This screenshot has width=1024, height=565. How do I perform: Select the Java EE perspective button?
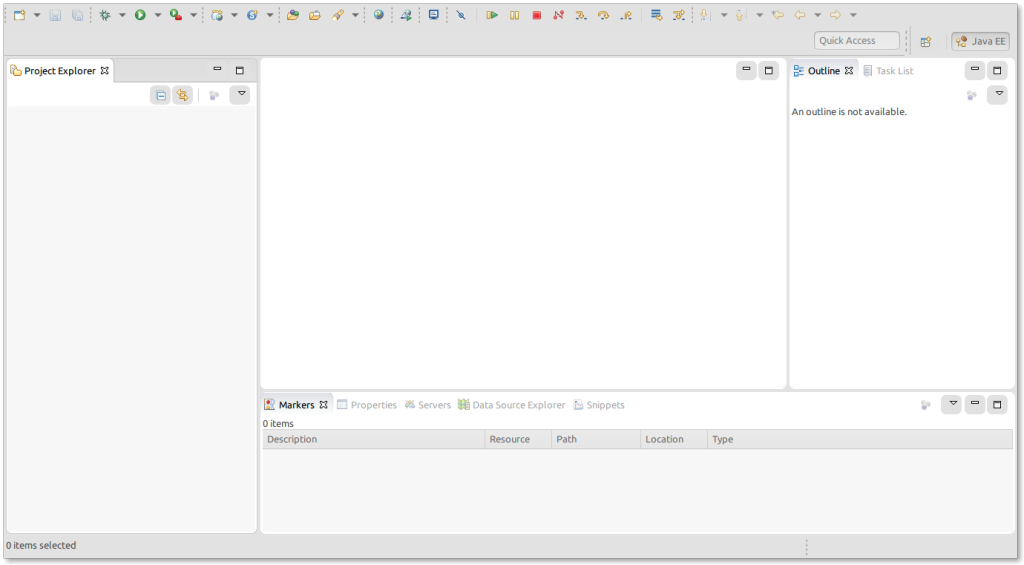click(980, 41)
